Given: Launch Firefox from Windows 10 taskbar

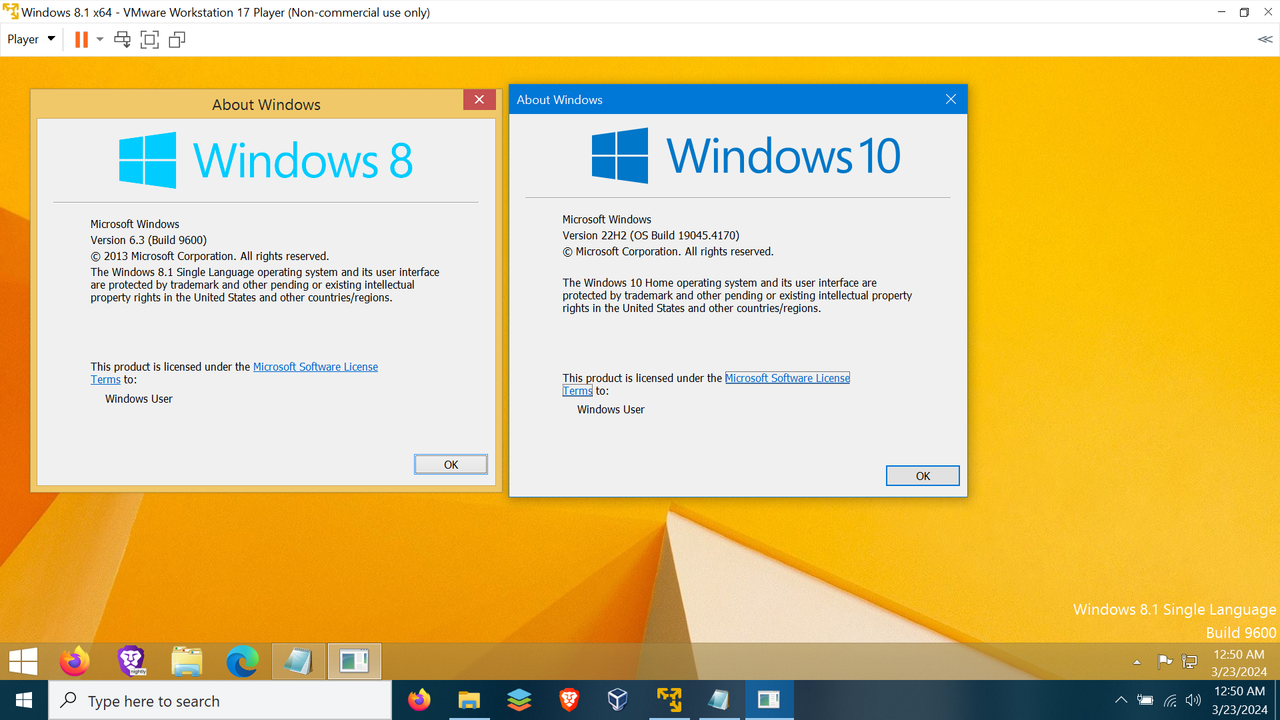Looking at the screenshot, I should point(420,700).
